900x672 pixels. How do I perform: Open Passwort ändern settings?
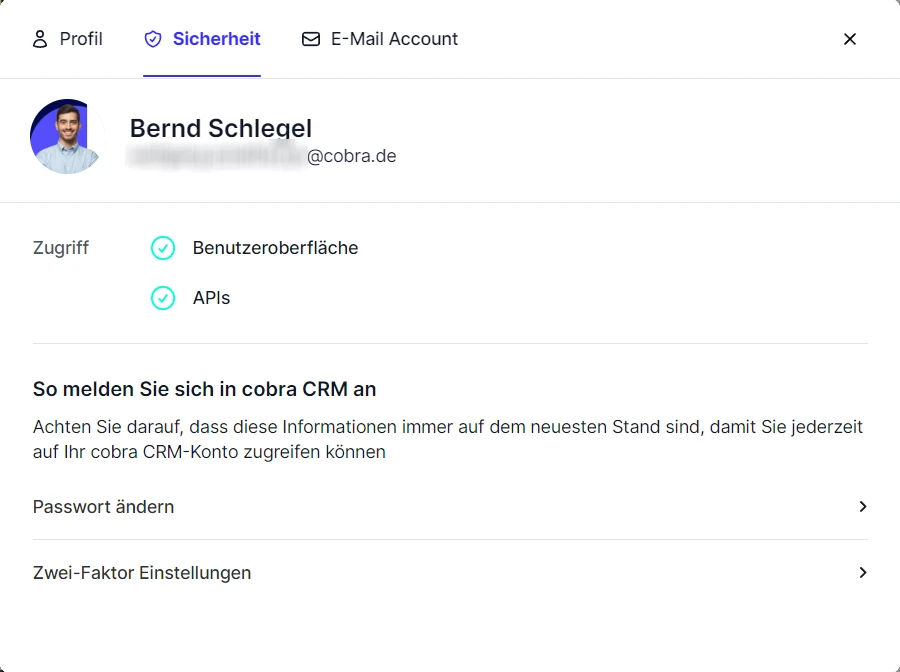[103, 507]
